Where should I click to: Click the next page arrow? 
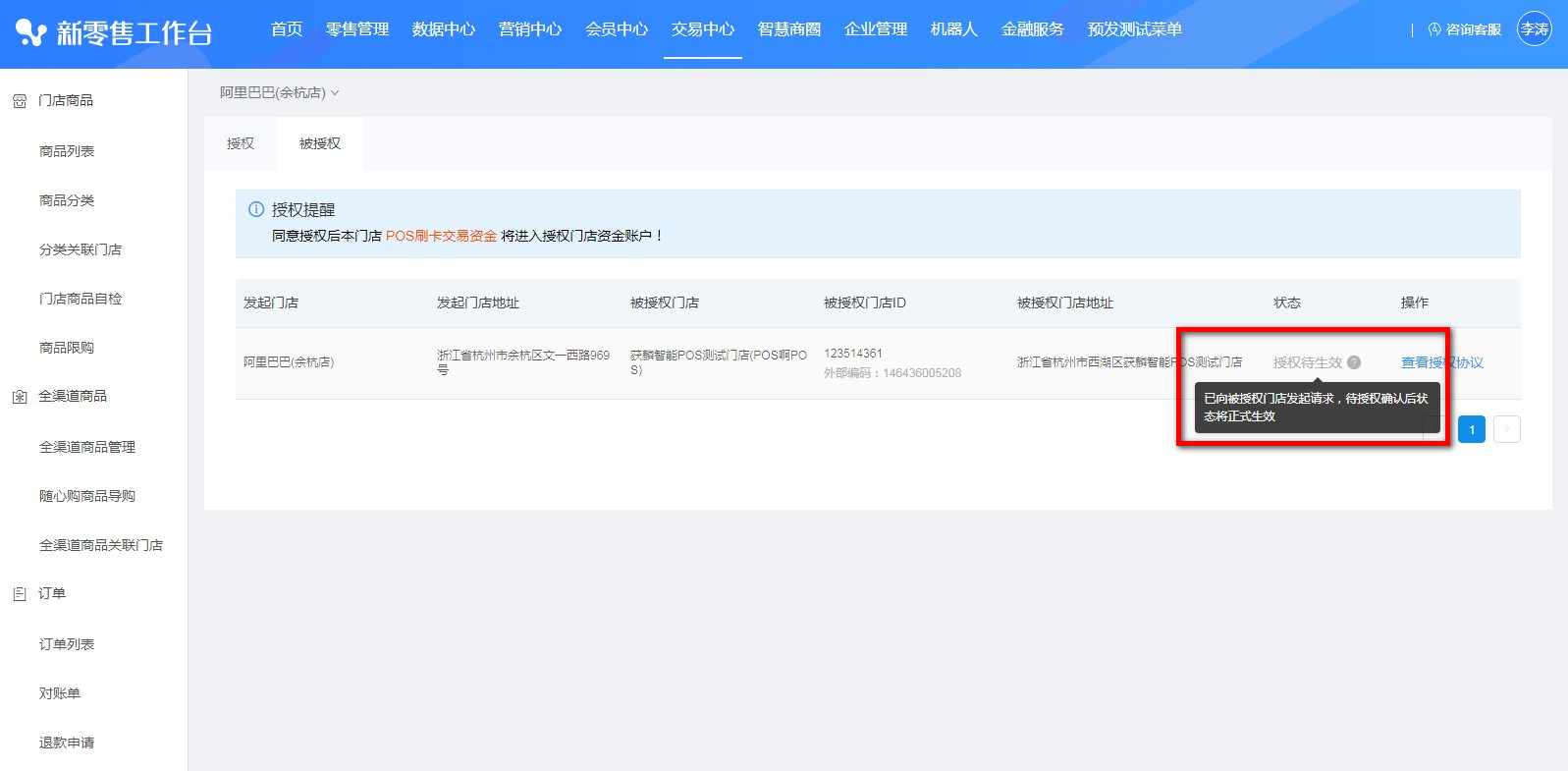[1507, 429]
